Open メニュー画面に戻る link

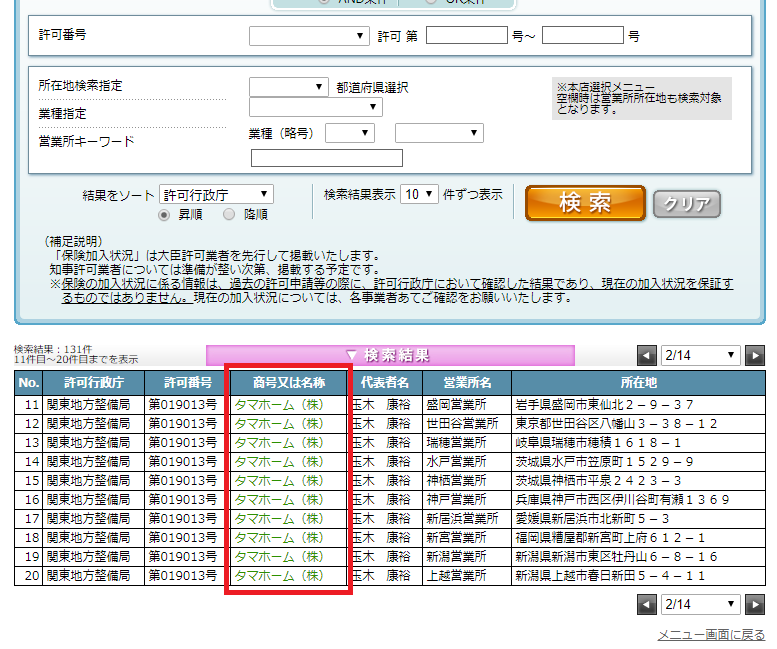pos(711,635)
